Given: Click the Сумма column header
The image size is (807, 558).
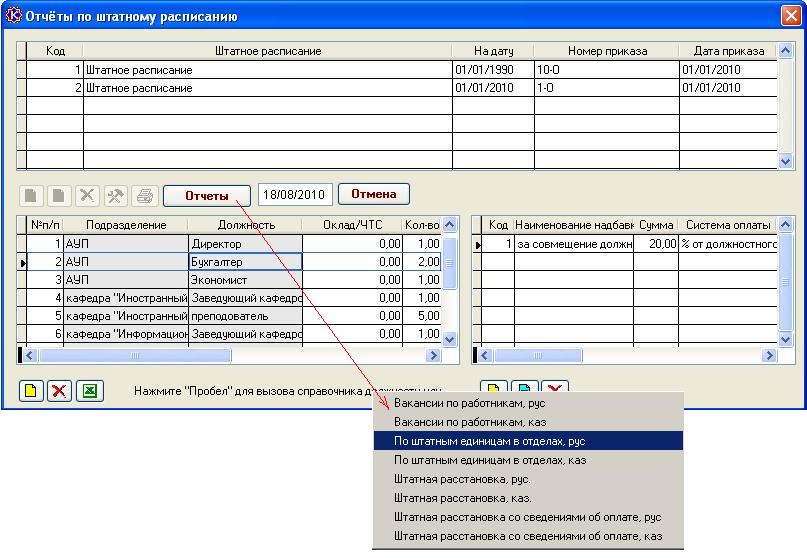Looking at the screenshot, I should (656, 225).
